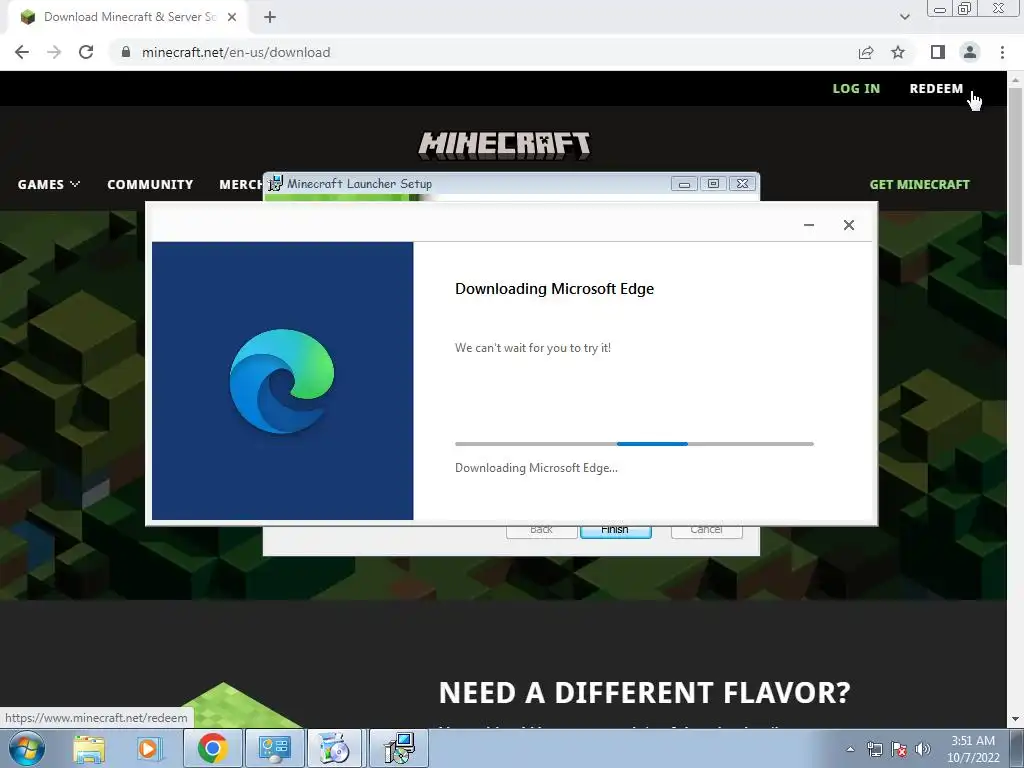The image size is (1024, 768).
Task: View site info via padlock icon
Action: 126,52
